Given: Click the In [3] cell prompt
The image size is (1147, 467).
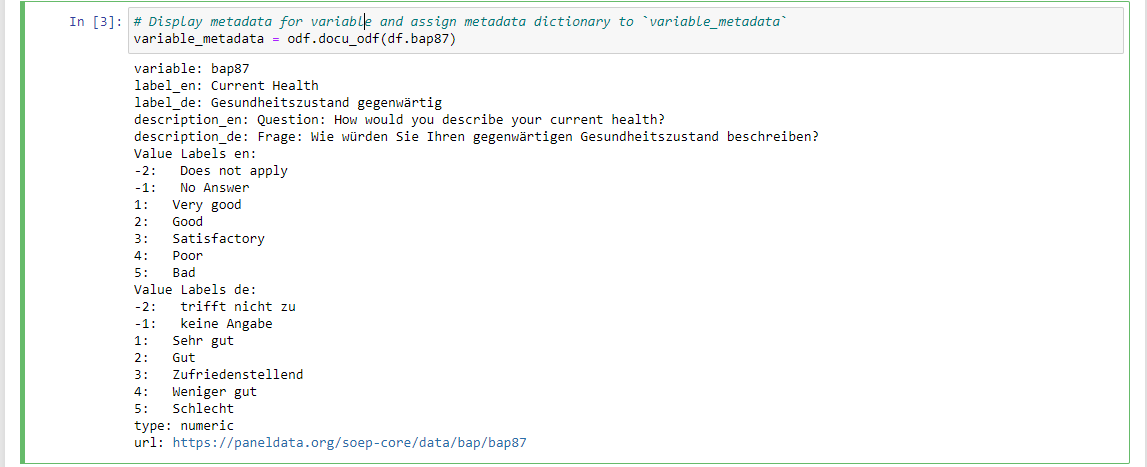Looking at the screenshot, I should pyautogui.click(x=91, y=21).
